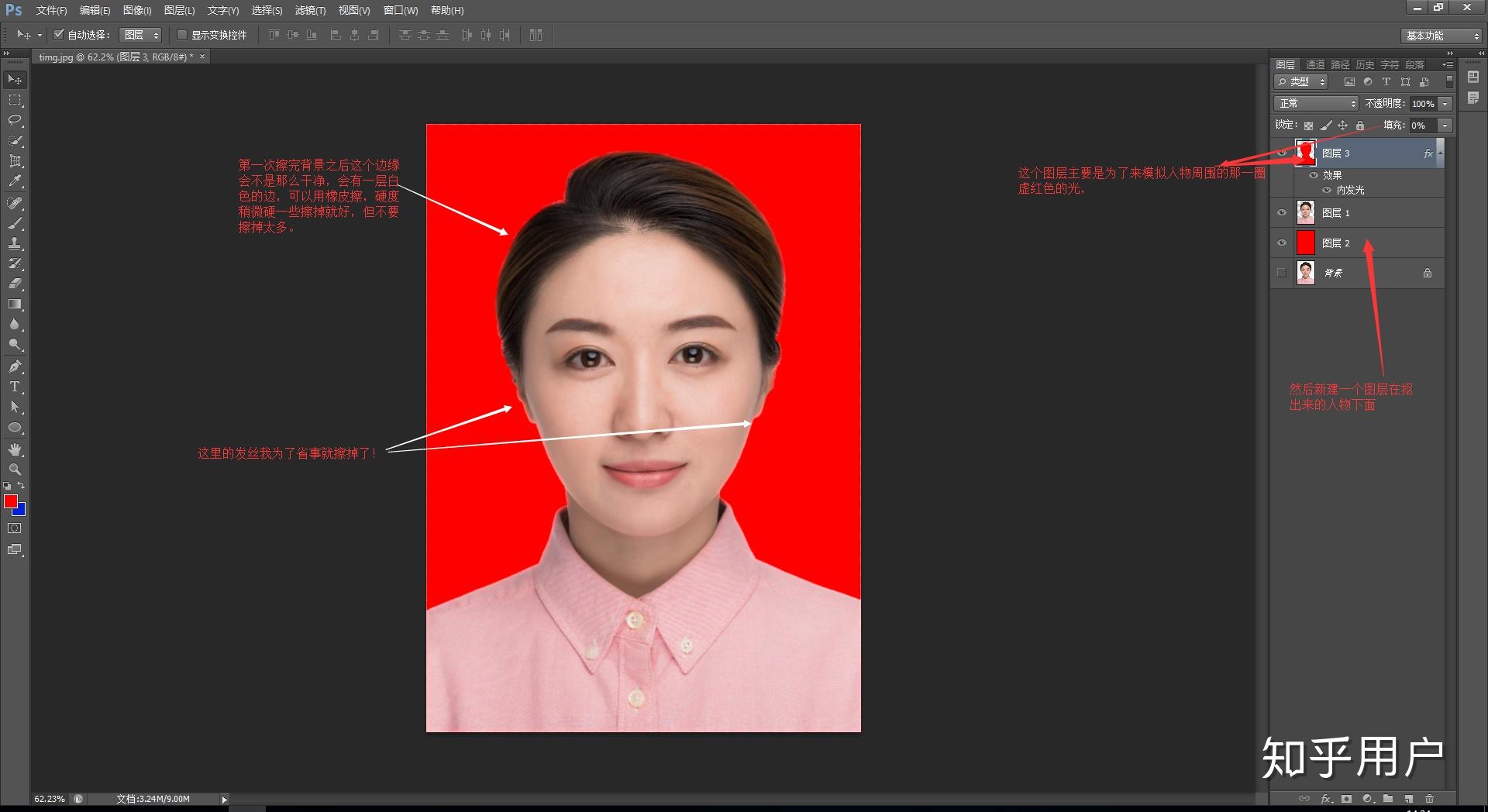Open the blending mode dropdown showing 正常

point(1315,102)
